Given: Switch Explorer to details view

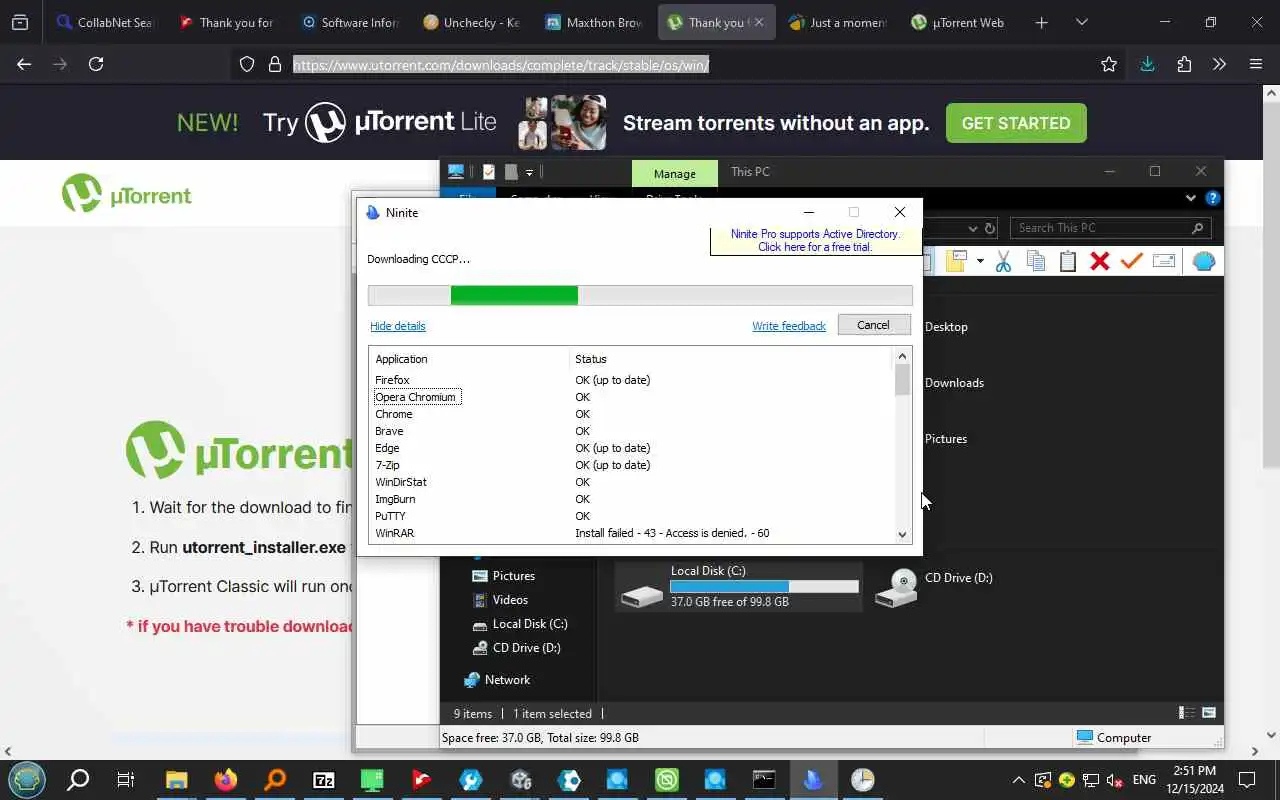Looking at the screenshot, I should (x=1187, y=713).
